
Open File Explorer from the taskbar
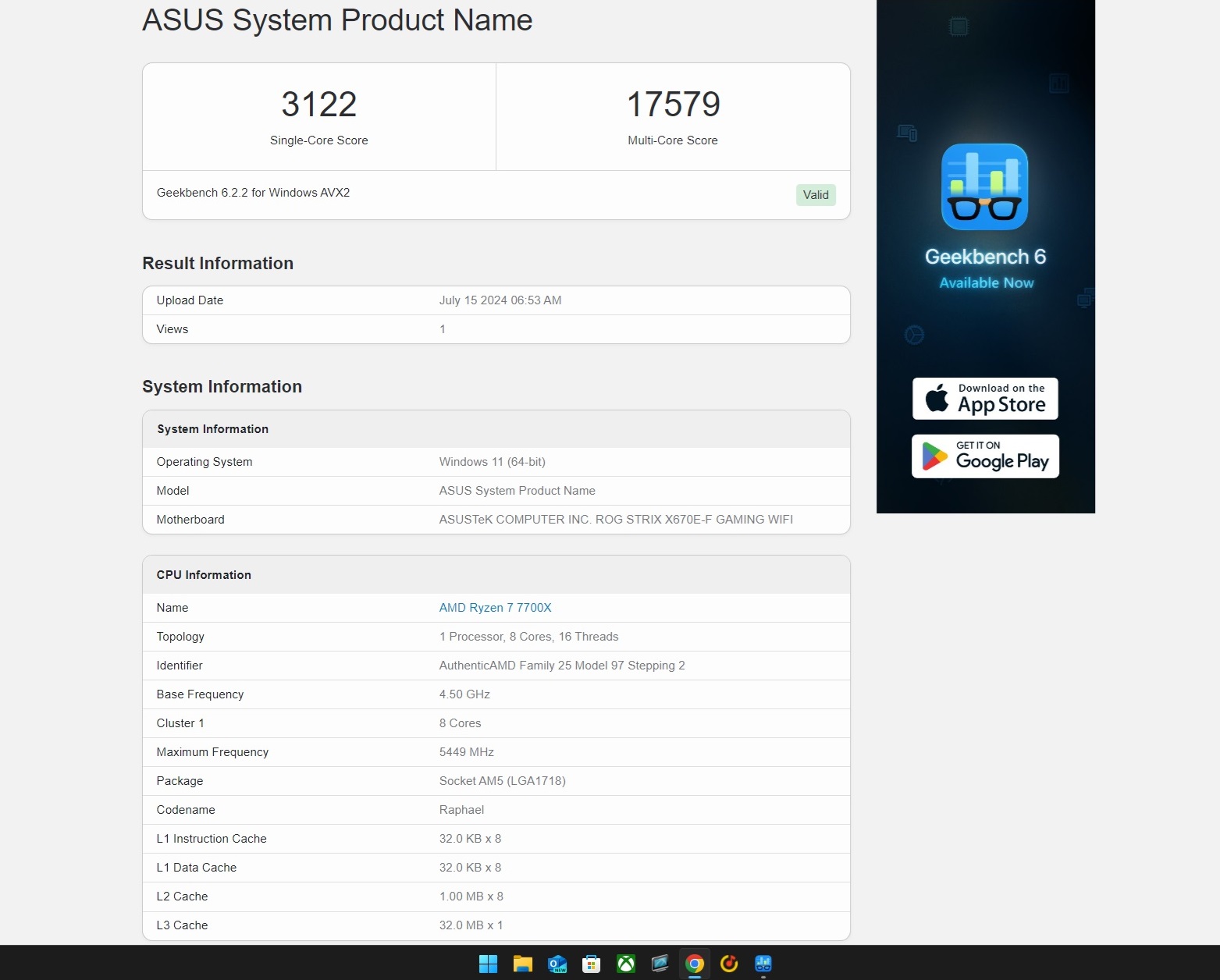[x=522, y=964]
